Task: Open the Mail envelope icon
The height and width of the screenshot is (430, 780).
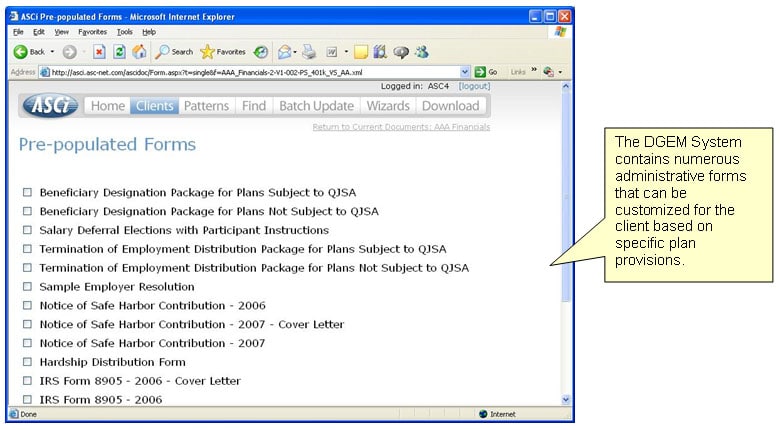Action: pos(284,52)
